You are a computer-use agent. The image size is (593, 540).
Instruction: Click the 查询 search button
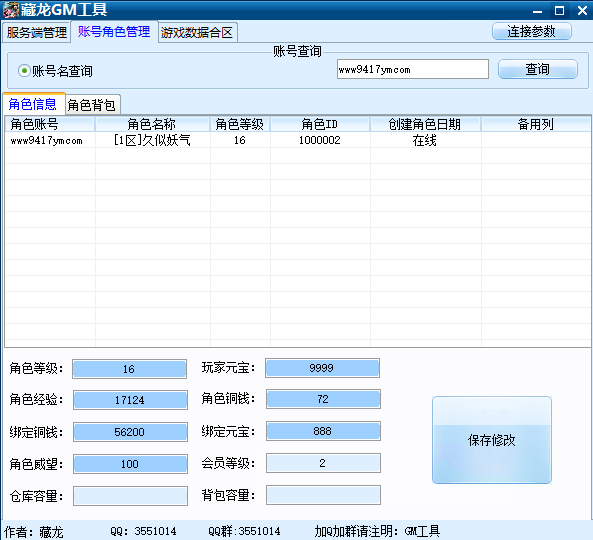click(x=537, y=69)
